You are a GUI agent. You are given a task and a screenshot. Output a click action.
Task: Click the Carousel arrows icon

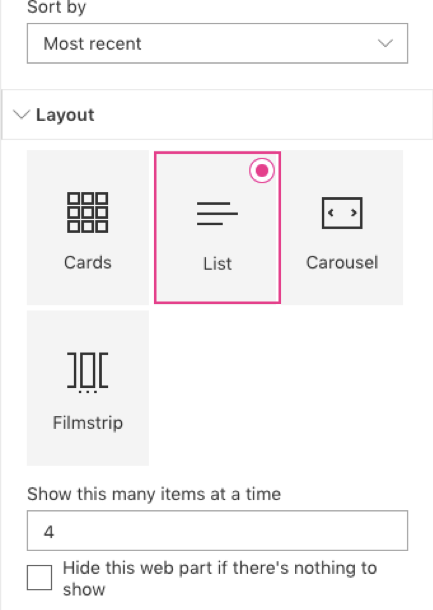click(x=342, y=213)
